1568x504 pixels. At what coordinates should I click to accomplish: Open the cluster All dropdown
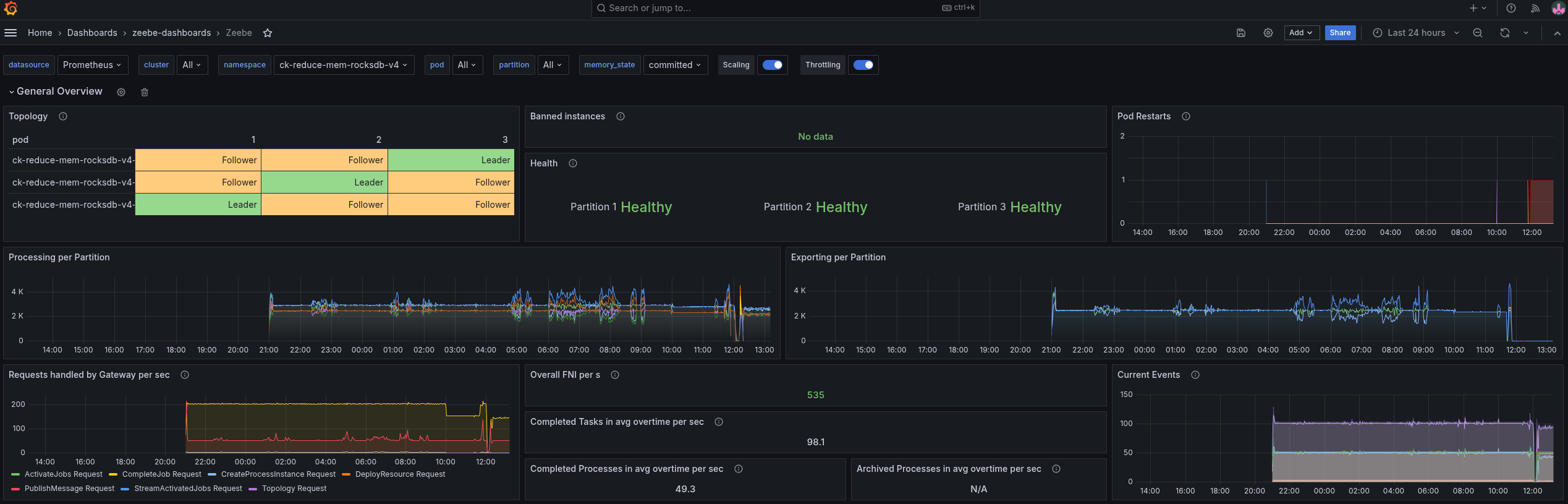[x=192, y=65]
